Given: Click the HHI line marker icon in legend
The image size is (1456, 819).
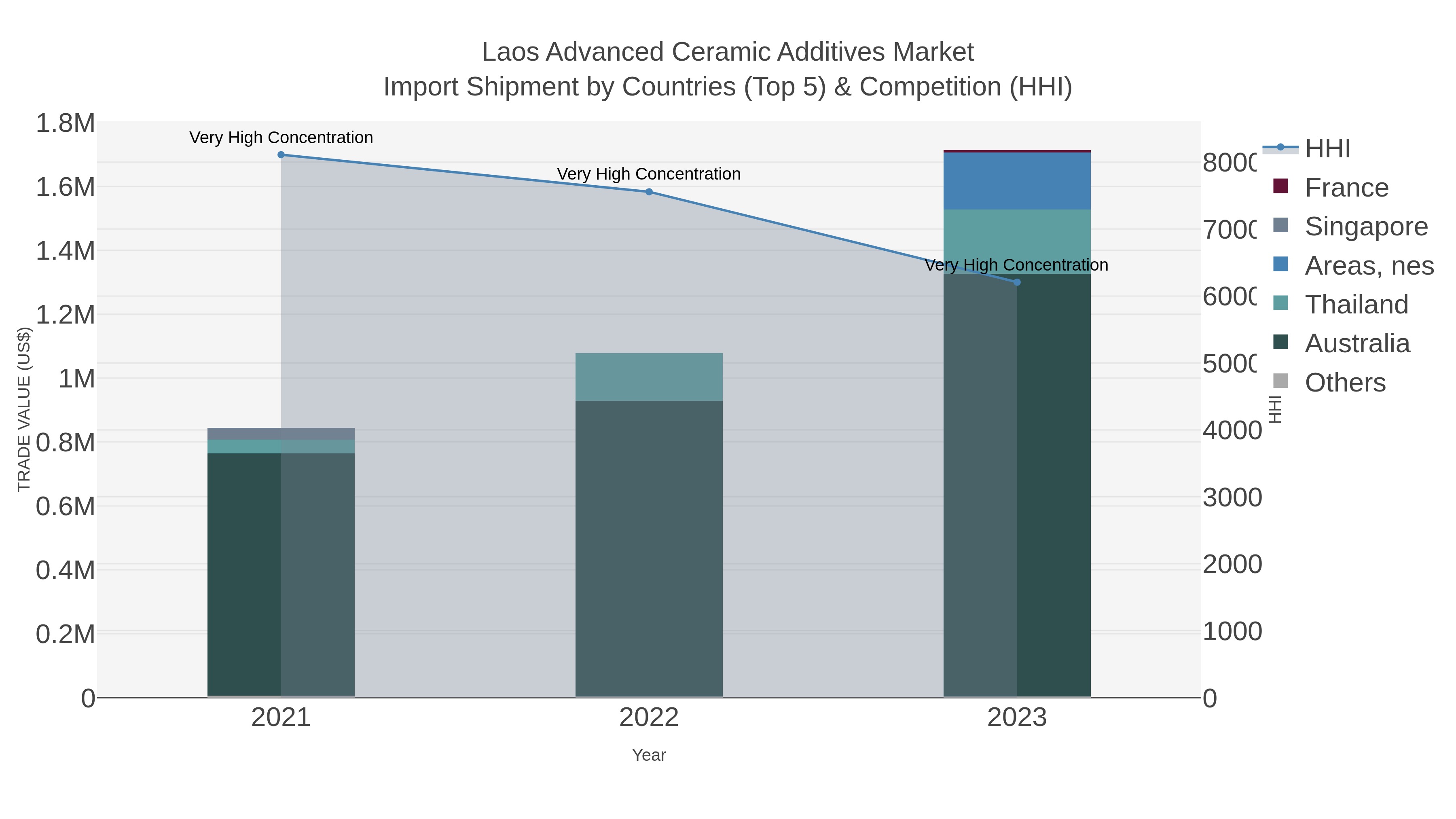Looking at the screenshot, I should point(1280,148).
